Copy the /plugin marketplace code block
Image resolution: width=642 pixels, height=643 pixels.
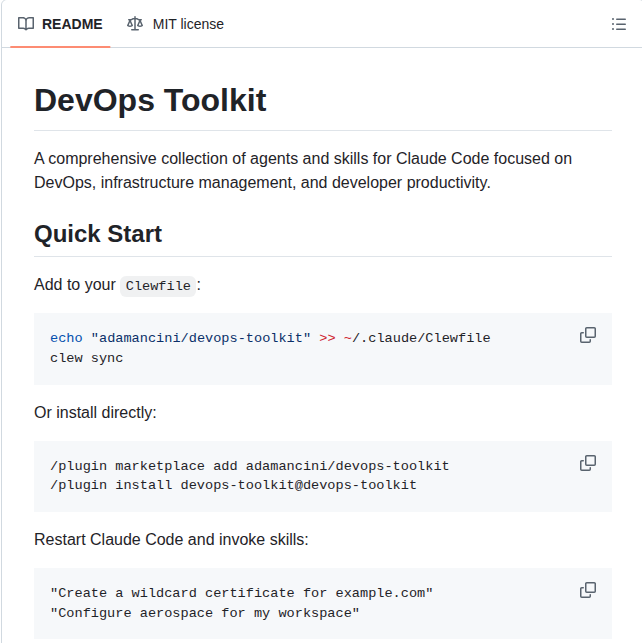[587, 463]
